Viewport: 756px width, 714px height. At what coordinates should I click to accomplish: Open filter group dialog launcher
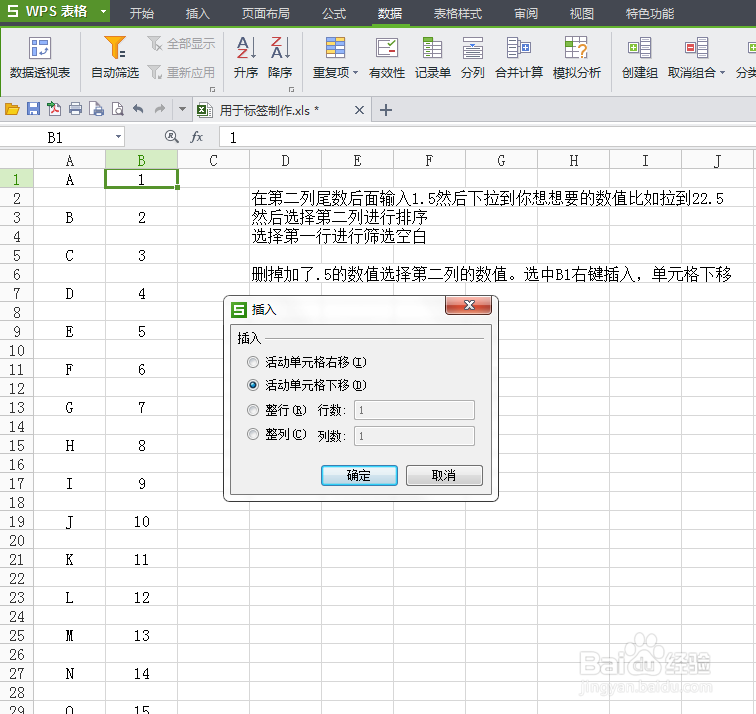(x=212, y=89)
